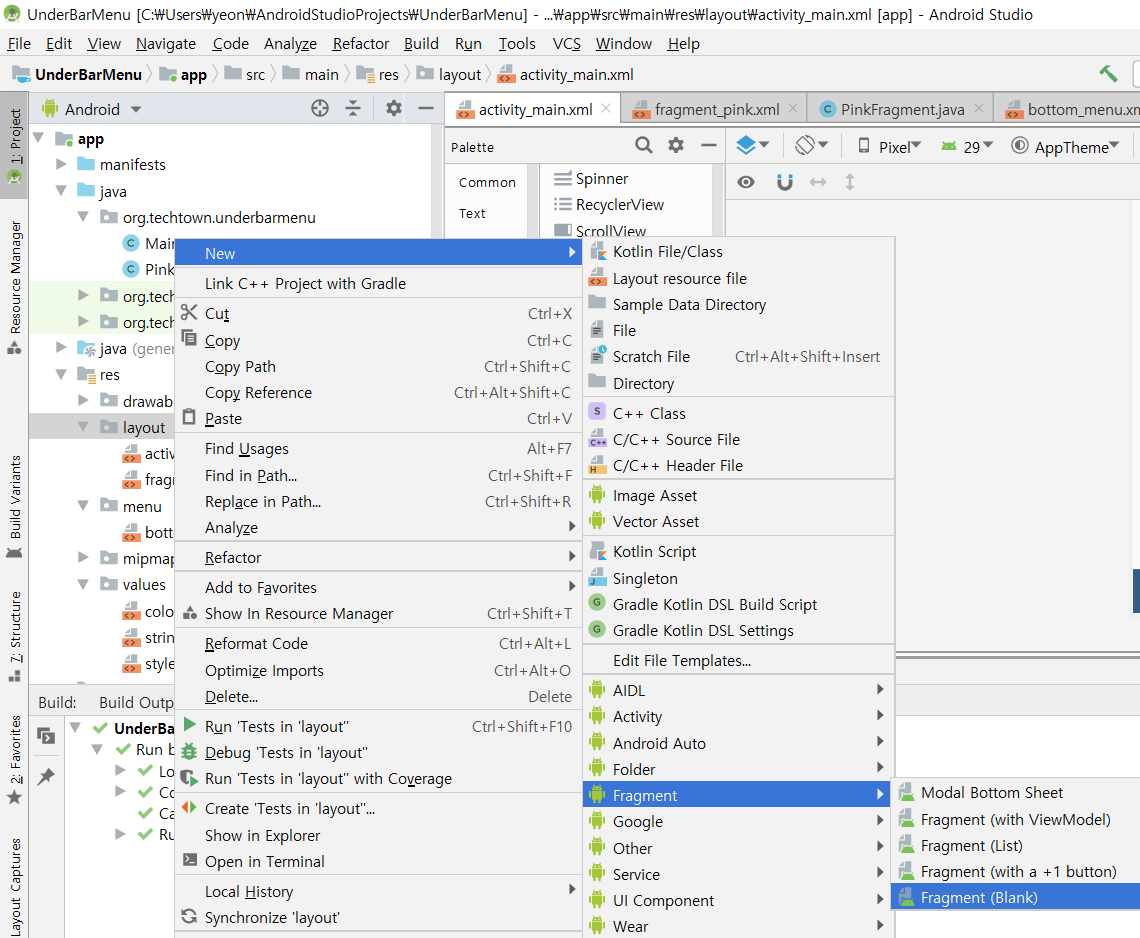The height and width of the screenshot is (938, 1140).
Task: Open the Refactor menu in menu bar
Action: (x=361, y=44)
